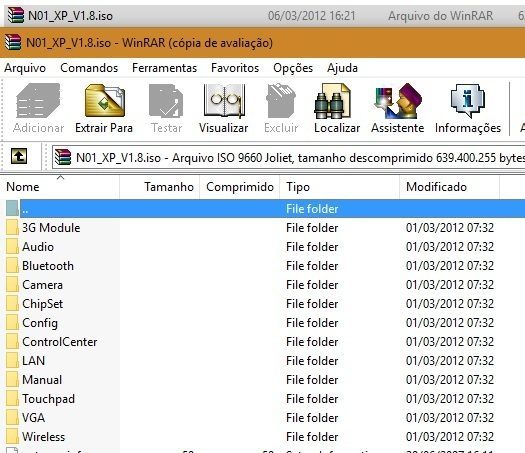Sort list by Modificado column header

tap(449, 187)
